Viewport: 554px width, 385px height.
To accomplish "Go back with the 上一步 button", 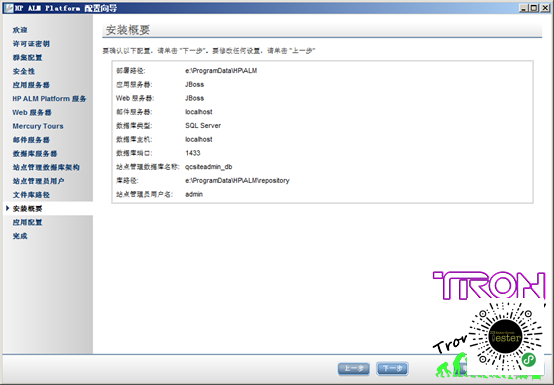I will click(x=354, y=368).
